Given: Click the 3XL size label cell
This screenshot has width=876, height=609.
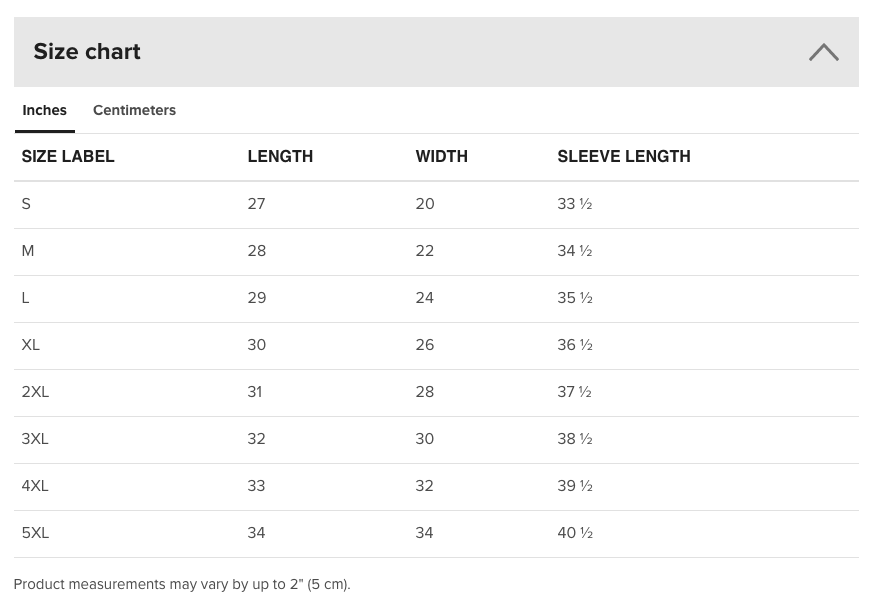Looking at the screenshot, I should click(35, 439).
